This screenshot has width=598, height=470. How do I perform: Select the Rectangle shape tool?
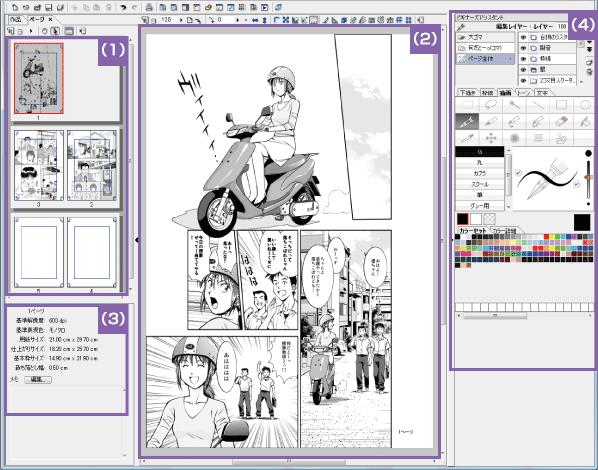[x=561, y=105]
